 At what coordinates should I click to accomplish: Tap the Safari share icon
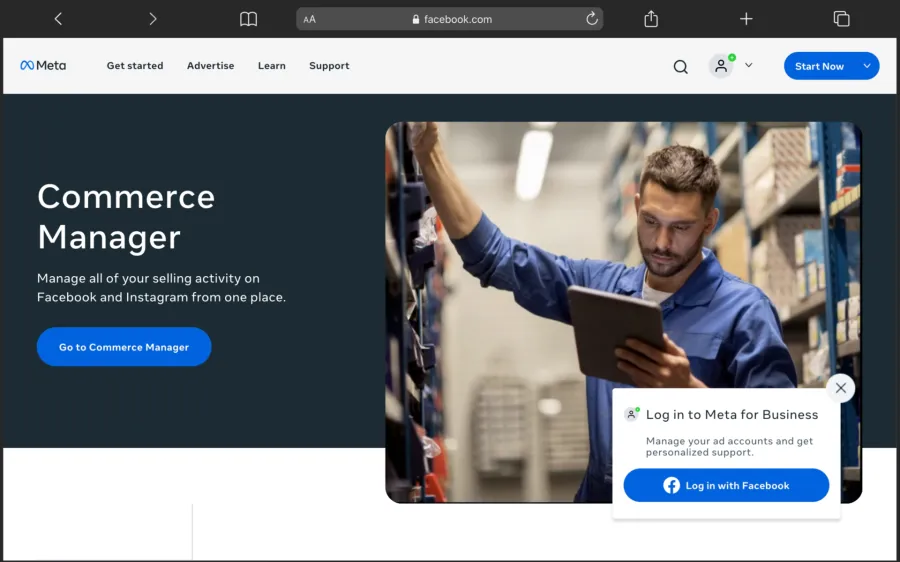pos(651,19)
